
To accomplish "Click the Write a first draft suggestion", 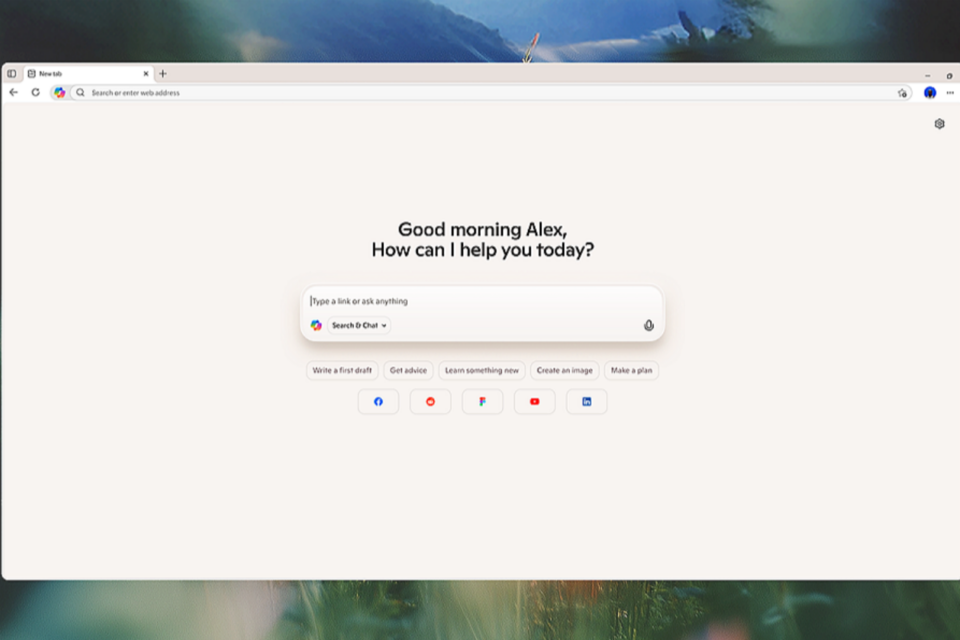I will point(342,370).
